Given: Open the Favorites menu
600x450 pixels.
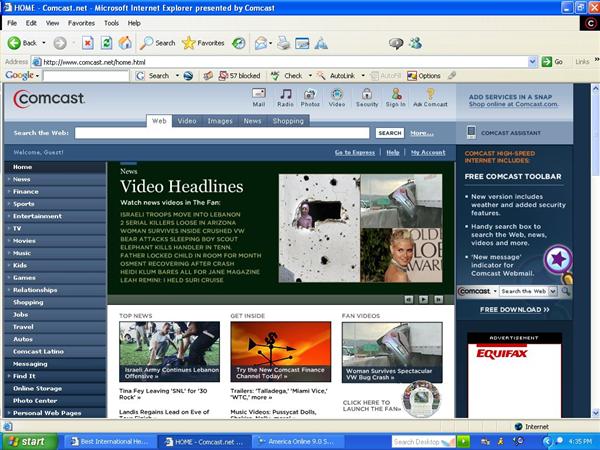Looking at the screenshot, I should click(x=81, y=23).
